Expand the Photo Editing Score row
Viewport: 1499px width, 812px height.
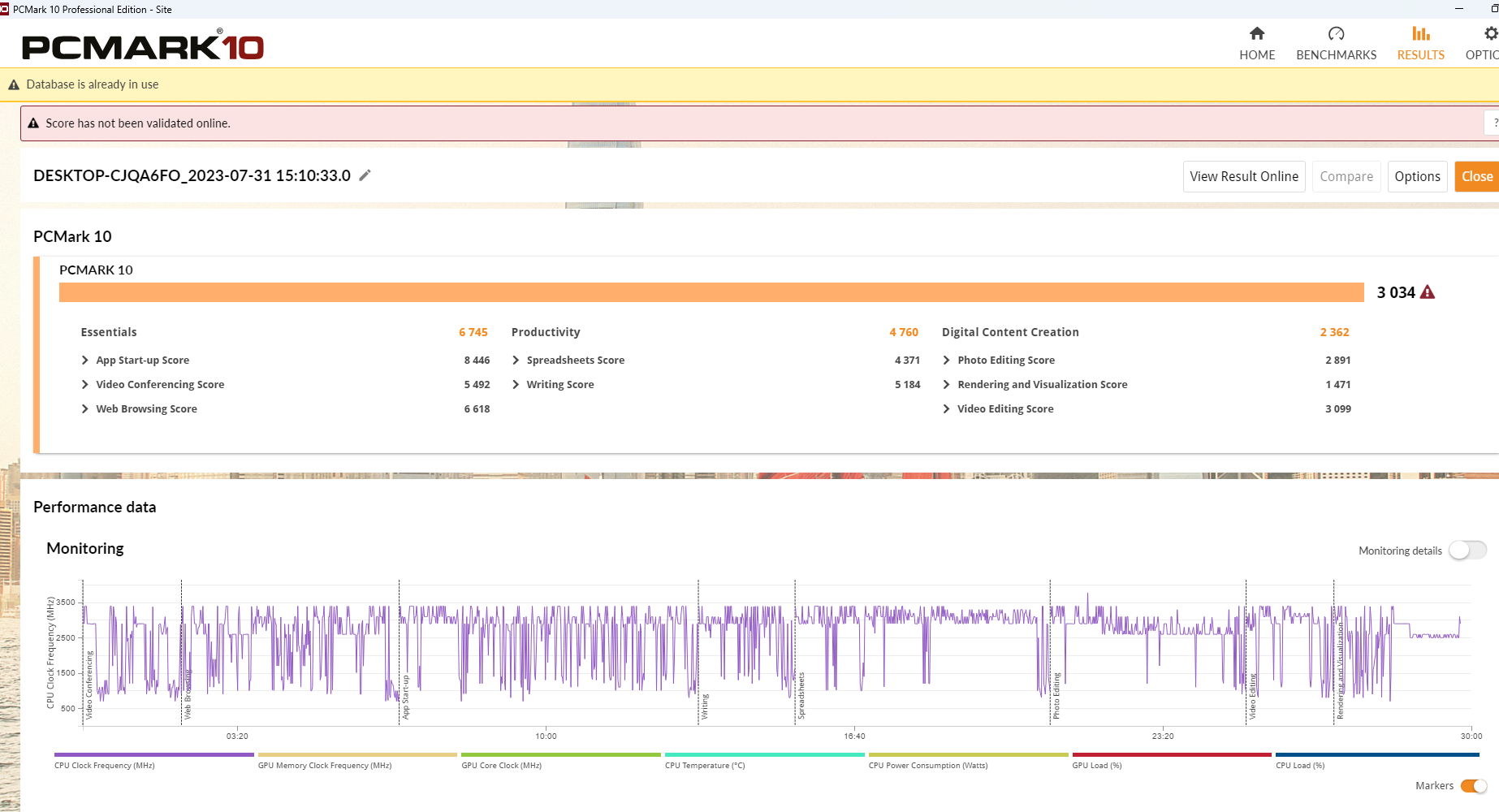click(946, 360)
